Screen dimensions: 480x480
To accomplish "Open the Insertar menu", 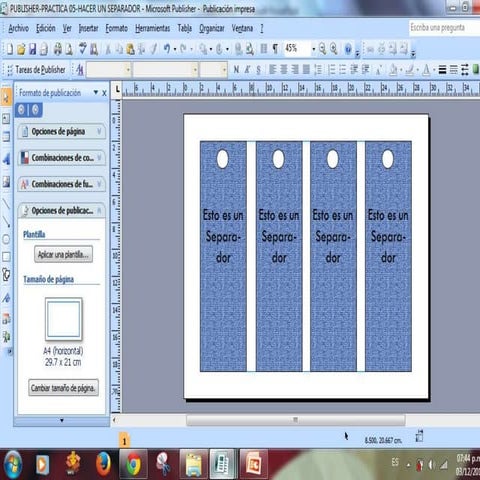I will tap(88, 28).
